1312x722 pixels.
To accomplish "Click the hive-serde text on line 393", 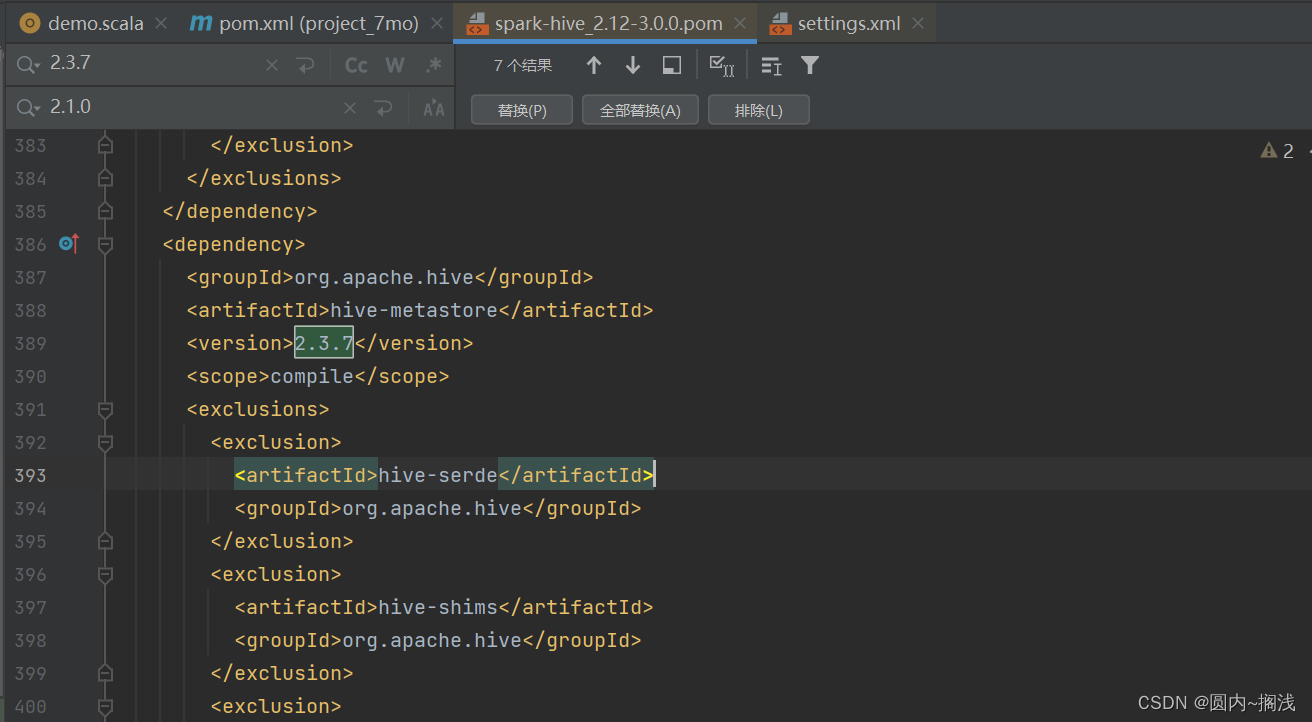I will point(438,475).
